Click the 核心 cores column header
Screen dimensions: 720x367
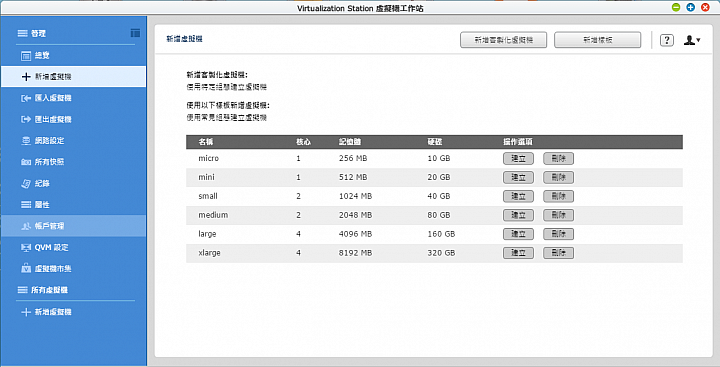[303, 142]
